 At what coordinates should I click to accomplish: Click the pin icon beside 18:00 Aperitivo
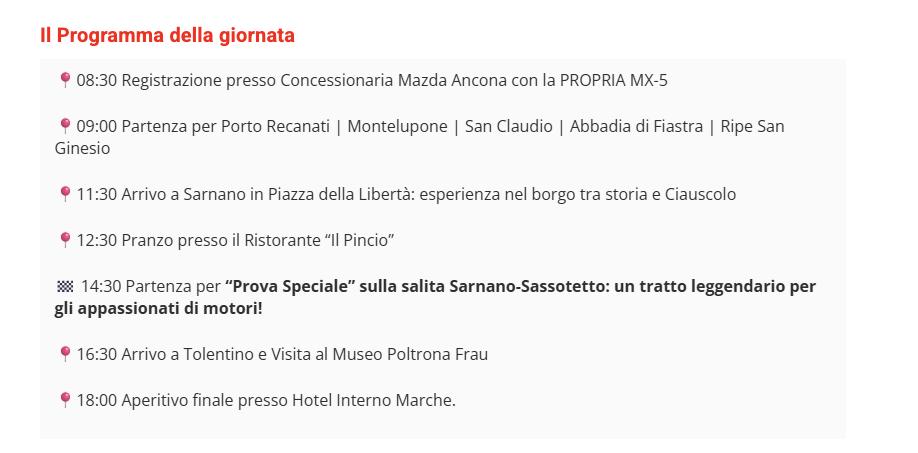tap(65, 400)
